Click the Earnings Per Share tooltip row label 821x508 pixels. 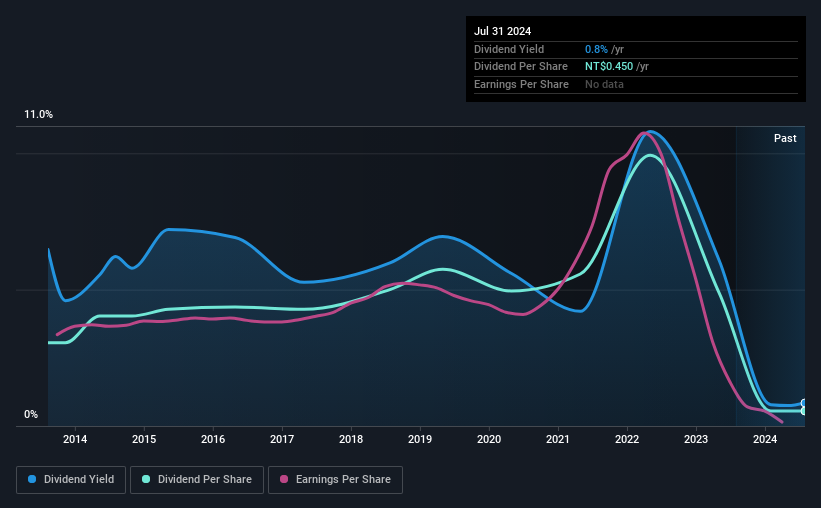coord(521,84)
